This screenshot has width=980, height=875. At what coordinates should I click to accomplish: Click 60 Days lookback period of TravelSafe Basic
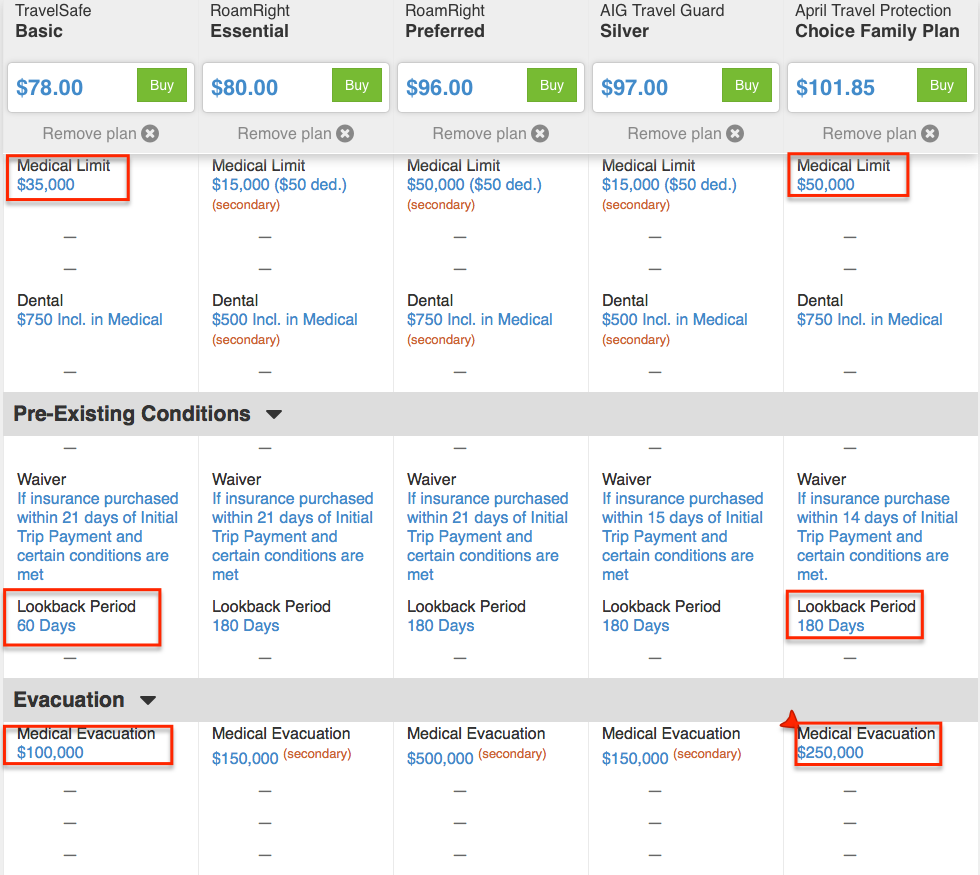click(x=46, y=626)
